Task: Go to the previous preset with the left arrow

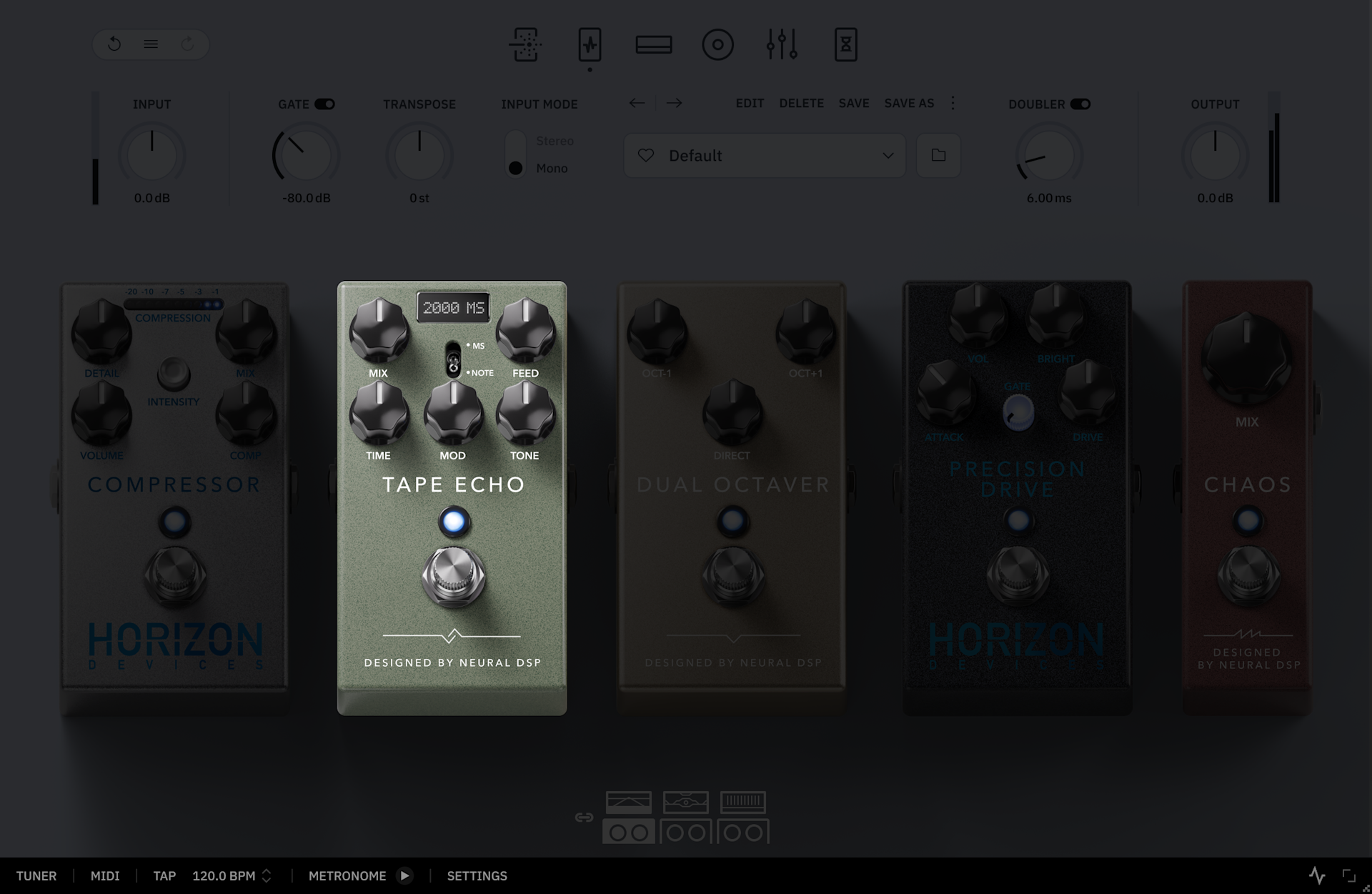Action: (x=637, y=103)
